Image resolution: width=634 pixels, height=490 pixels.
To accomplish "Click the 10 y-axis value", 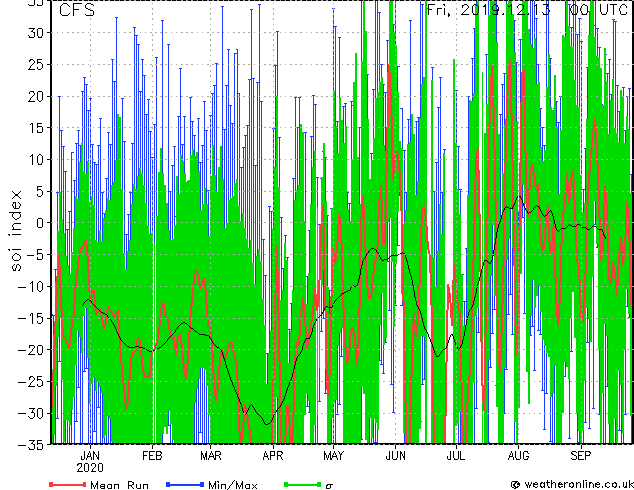I will click(36, 160).
